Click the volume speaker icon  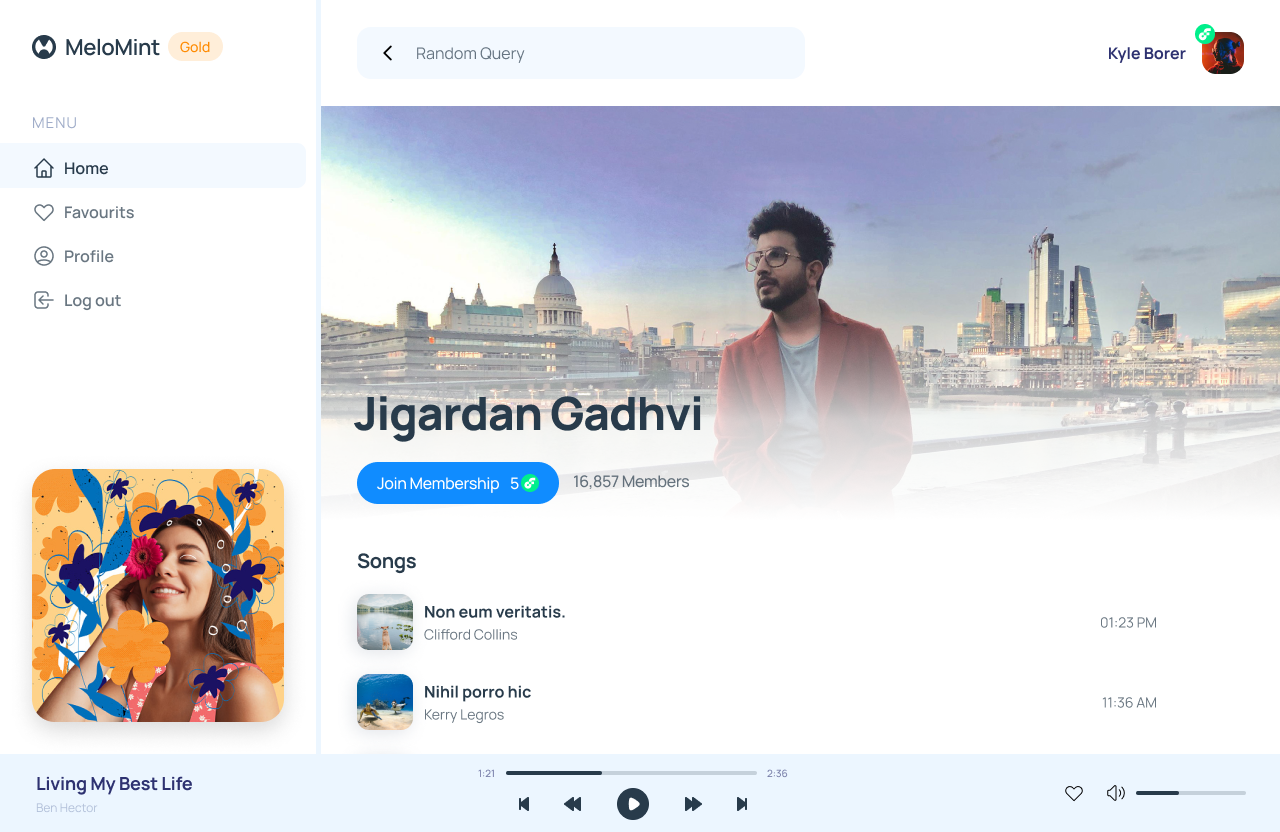1115,792
